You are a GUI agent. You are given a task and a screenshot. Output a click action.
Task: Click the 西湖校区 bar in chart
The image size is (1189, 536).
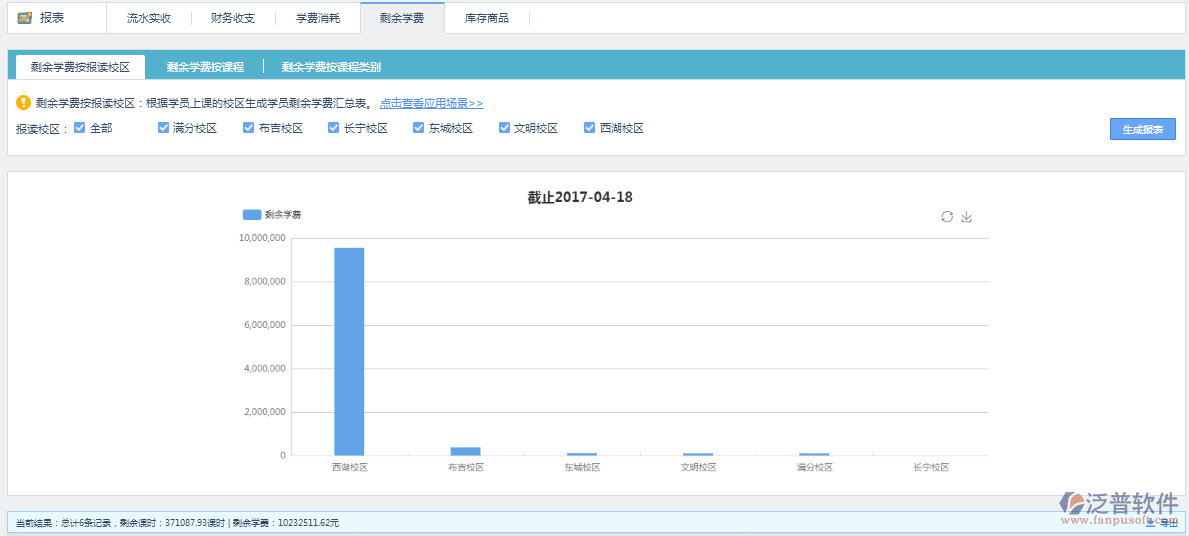coord(349,351)
